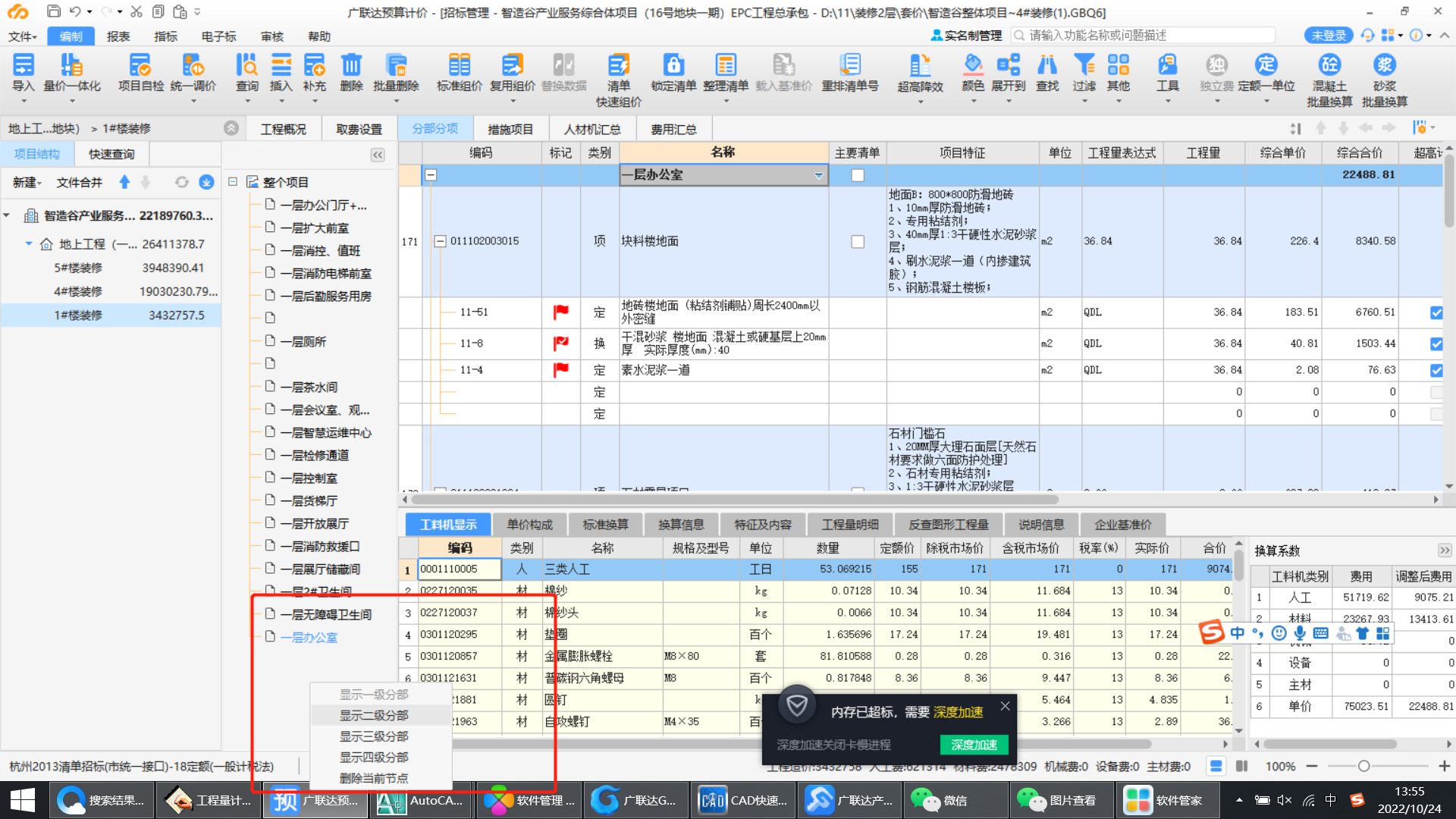Open the 工具 tools icon
The height and width of the screenshot is (819, 1456).
(x=1167, y=73)
